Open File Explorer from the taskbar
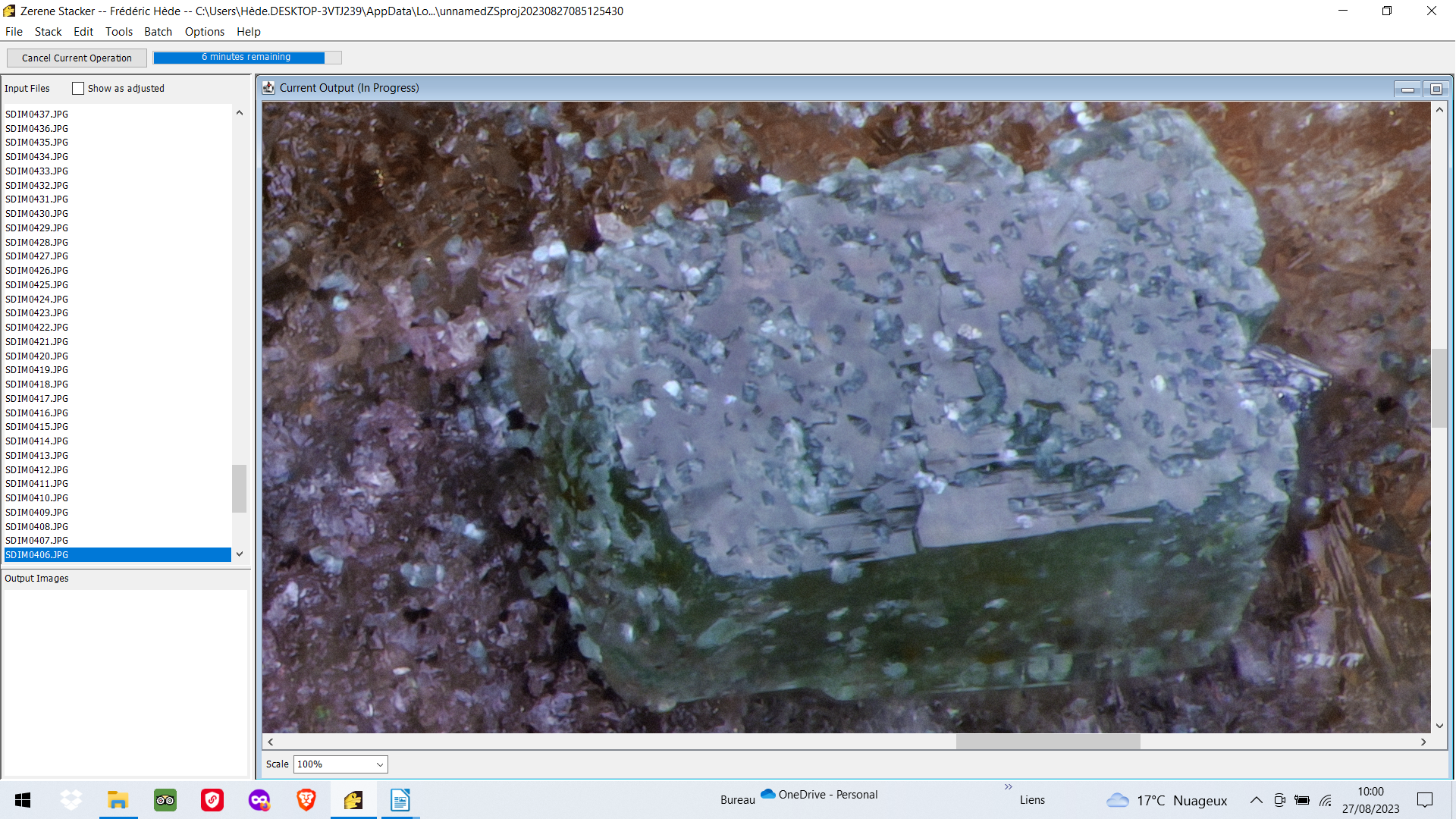This screenshot has width=1456, height=819. tap(118, 800)
